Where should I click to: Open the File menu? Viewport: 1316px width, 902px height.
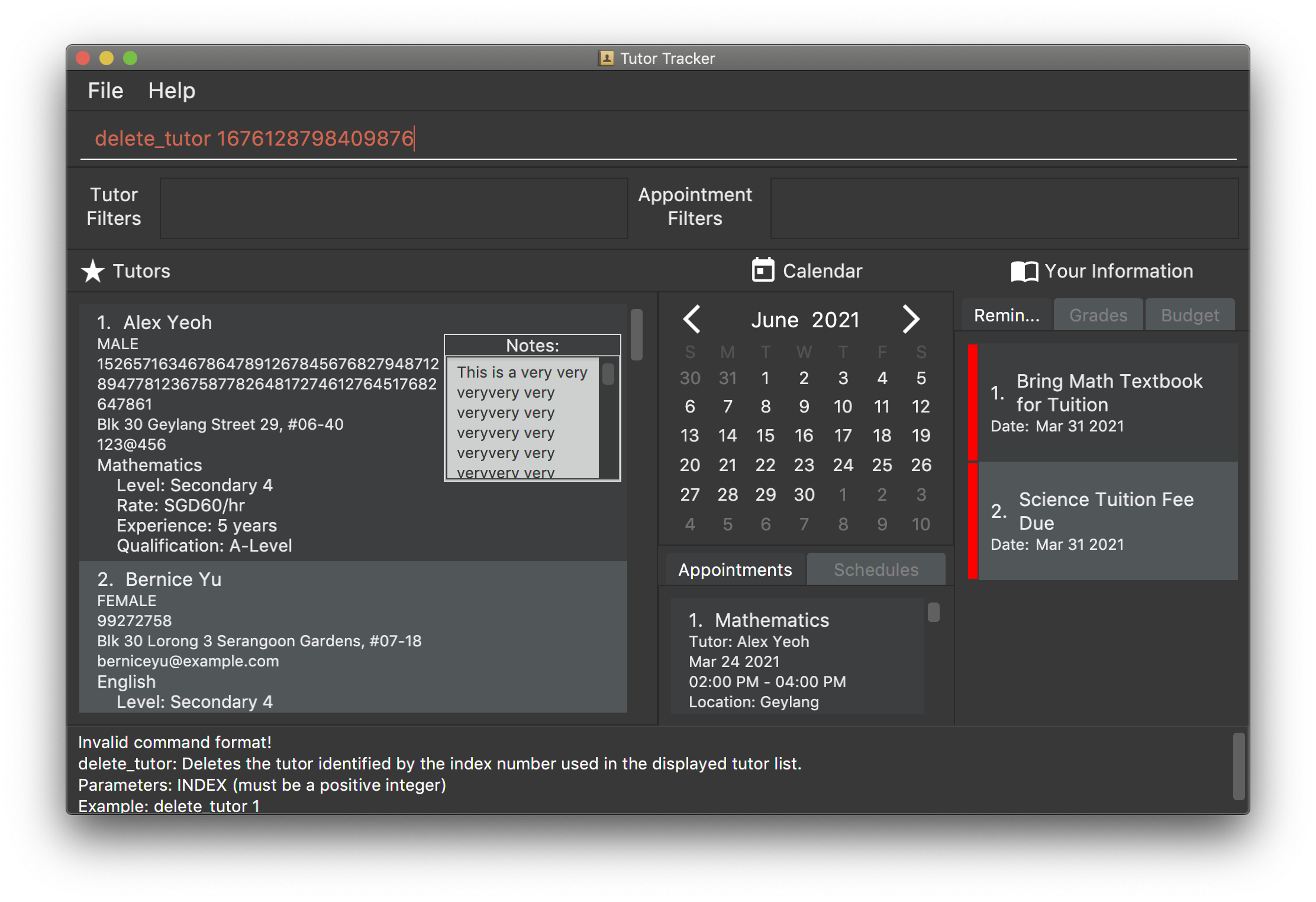105,91
